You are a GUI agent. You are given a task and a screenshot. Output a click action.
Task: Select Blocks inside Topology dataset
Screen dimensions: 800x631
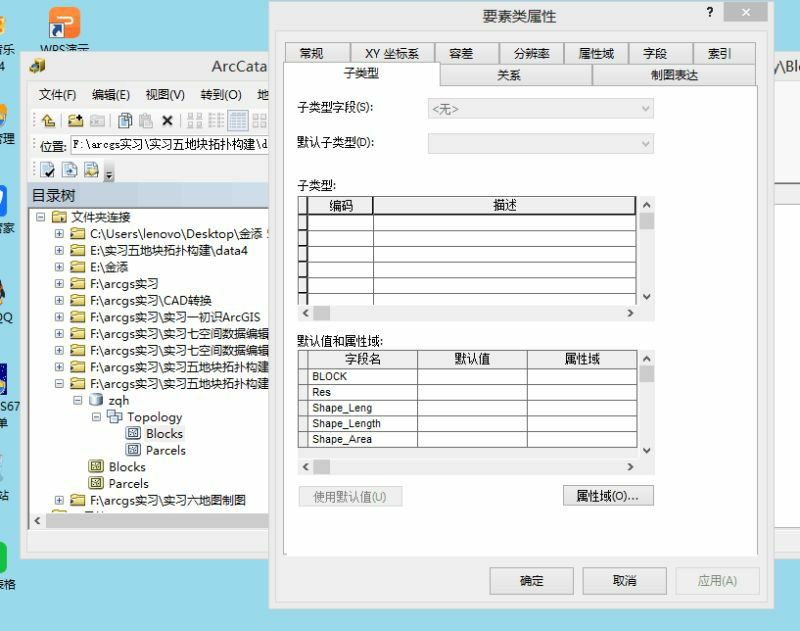pos(164,434)
